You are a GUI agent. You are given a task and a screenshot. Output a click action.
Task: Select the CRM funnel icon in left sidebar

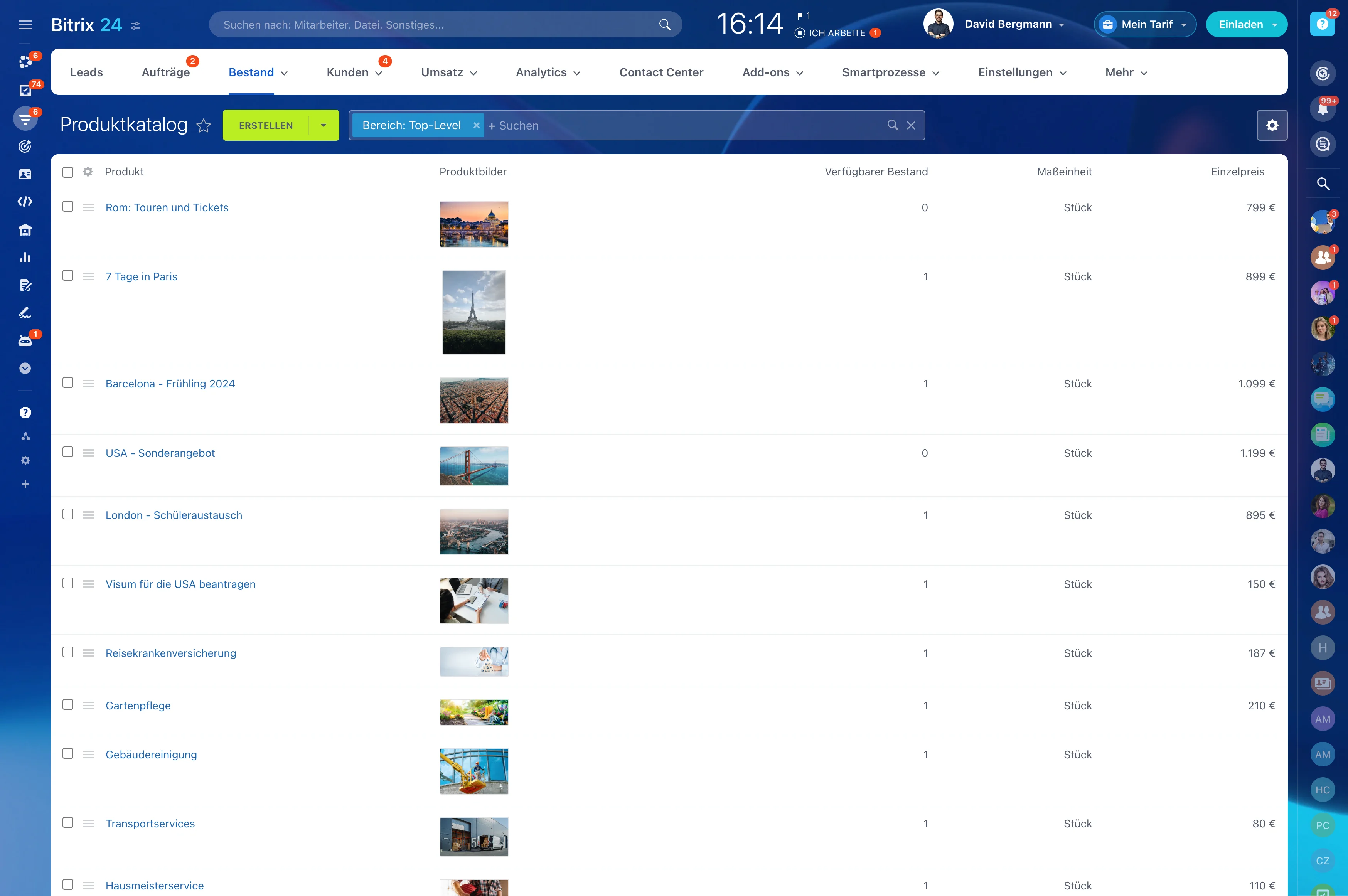[x=25, y=118]
